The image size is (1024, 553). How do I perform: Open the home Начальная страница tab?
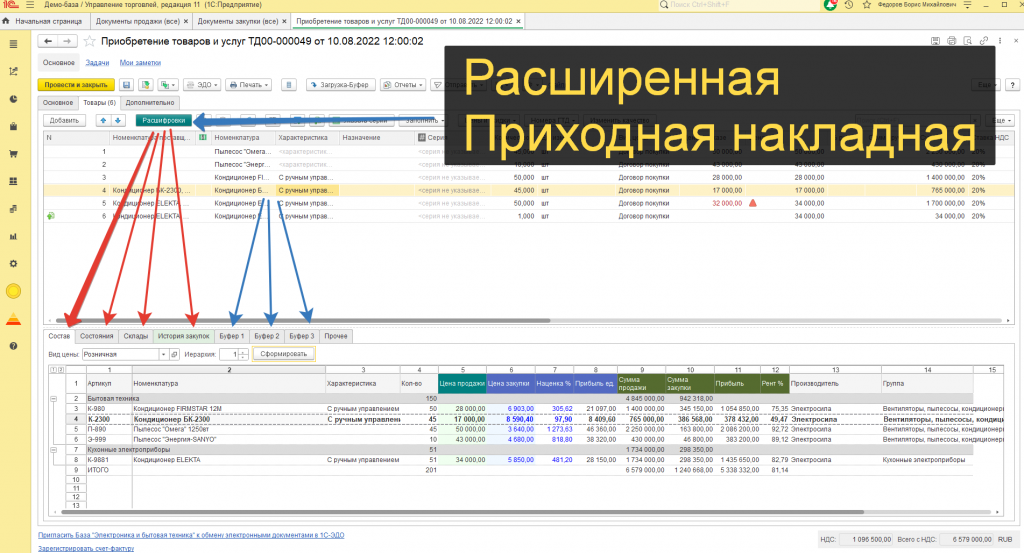coord(43,22)
